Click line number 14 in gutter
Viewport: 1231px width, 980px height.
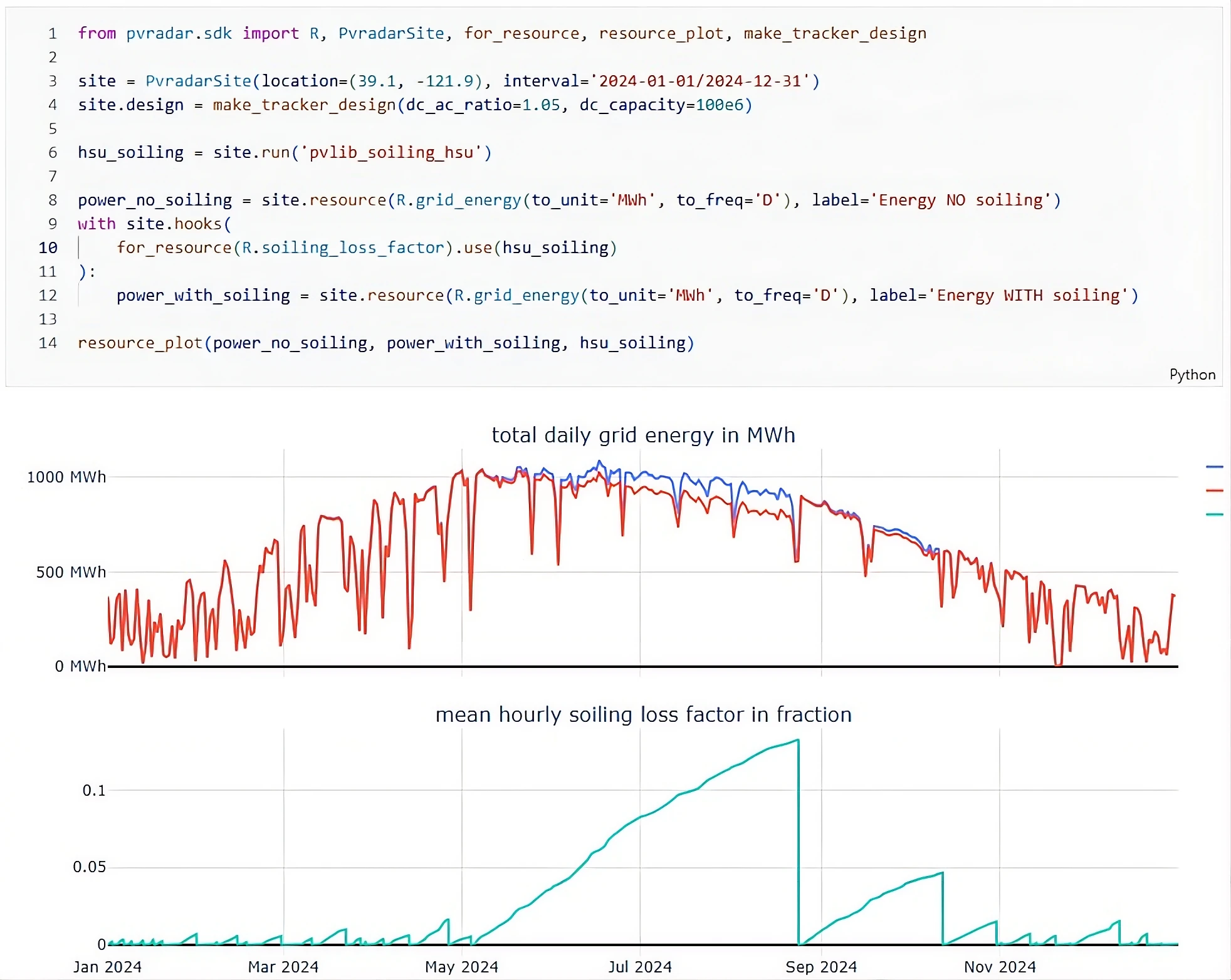tap(48, 343)
